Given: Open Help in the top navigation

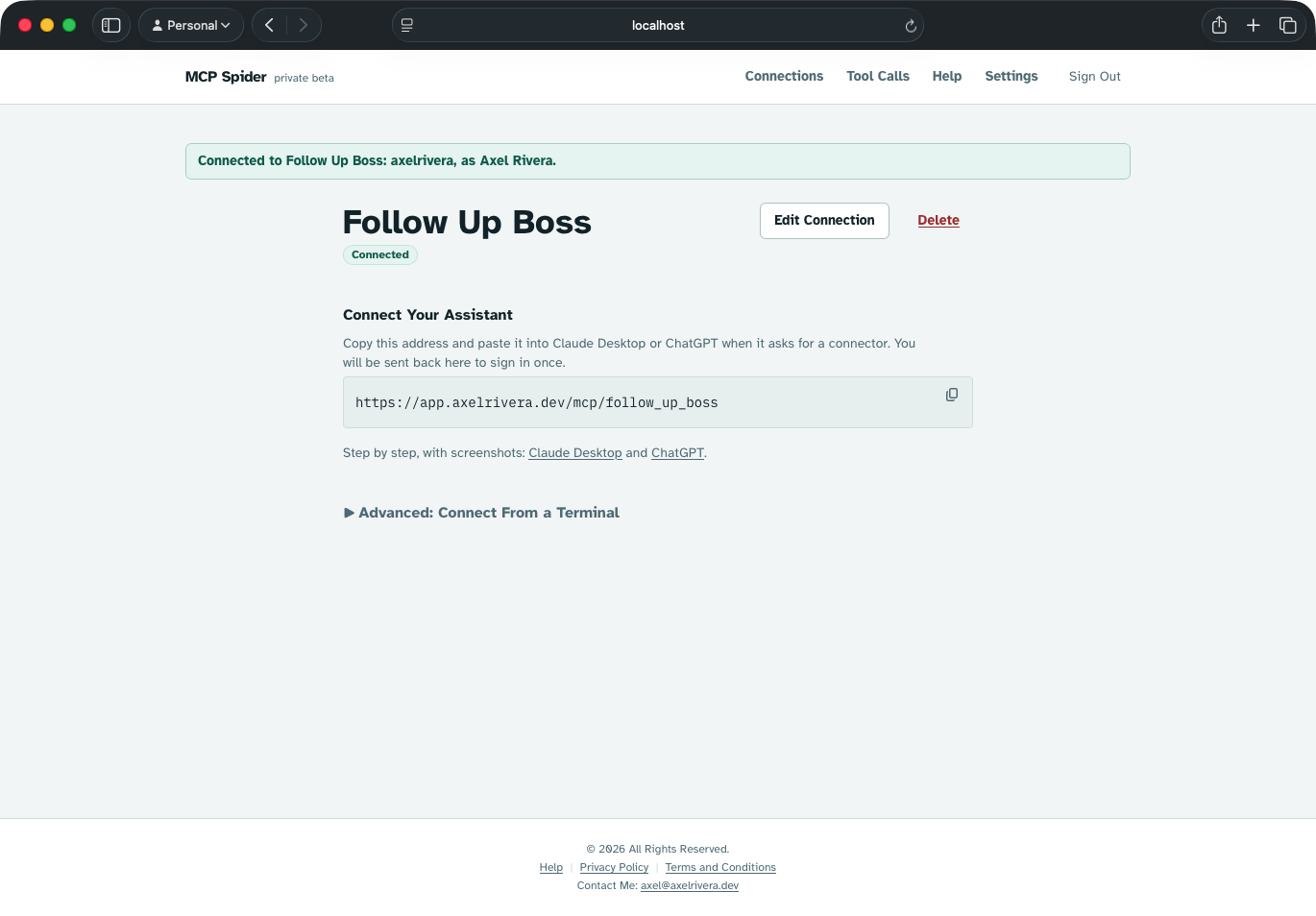Looking at the screenshot, I should [947, 76].
